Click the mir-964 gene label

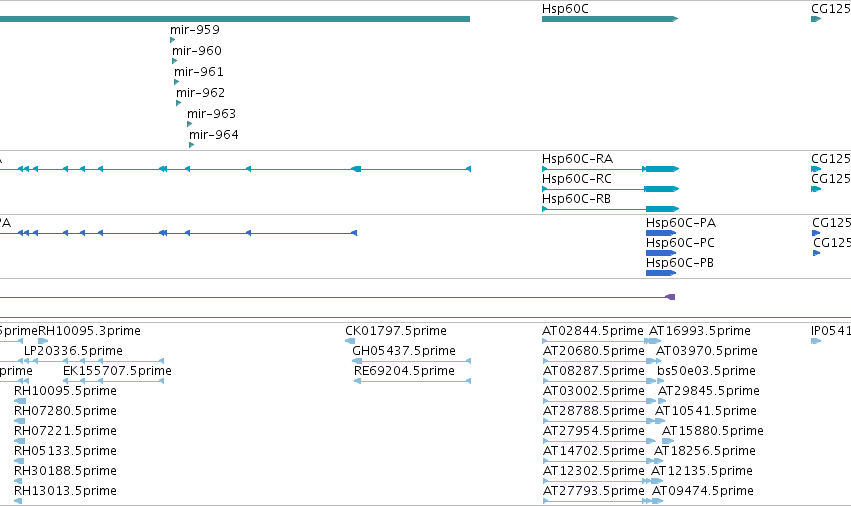[213, 135]
